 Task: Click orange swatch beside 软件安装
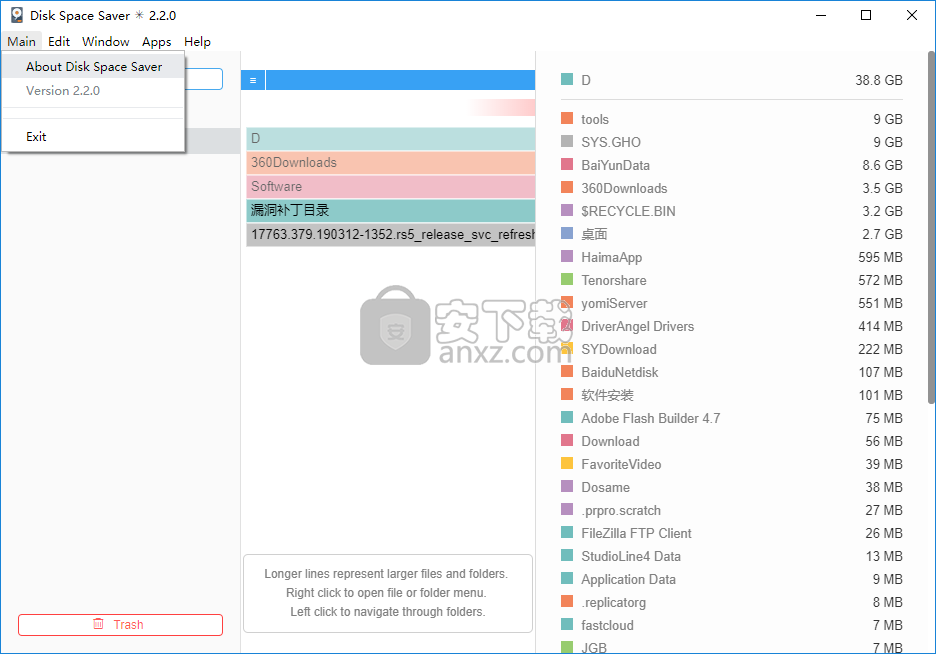point(567,394)
